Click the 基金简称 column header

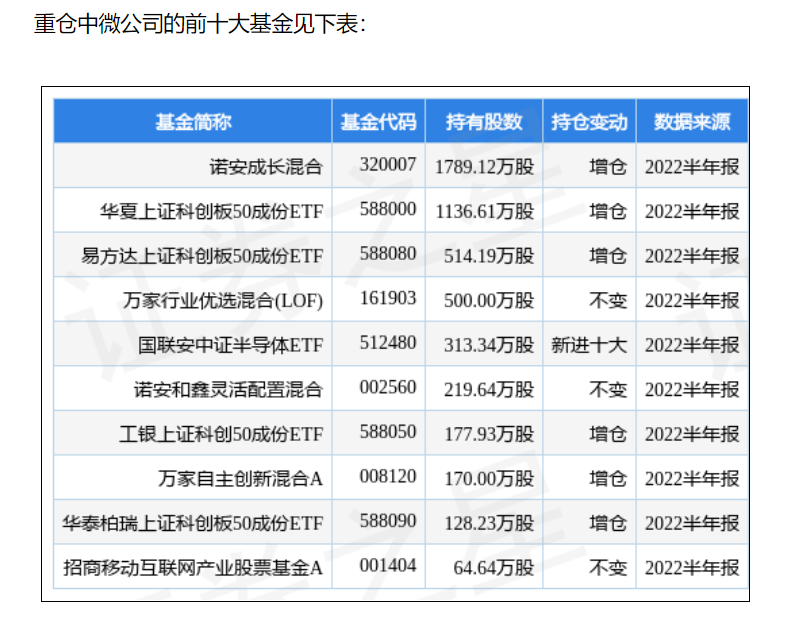click(193, 122)
